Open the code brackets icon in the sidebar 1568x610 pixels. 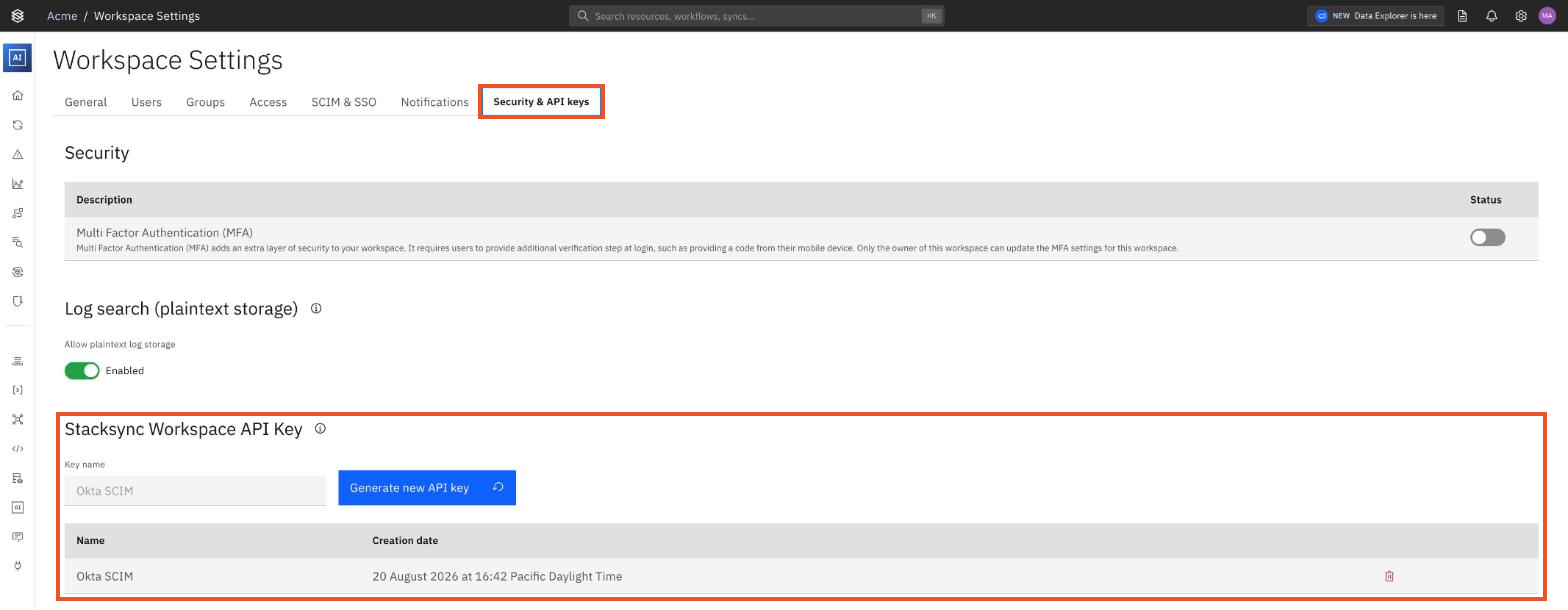click(17, 449)
